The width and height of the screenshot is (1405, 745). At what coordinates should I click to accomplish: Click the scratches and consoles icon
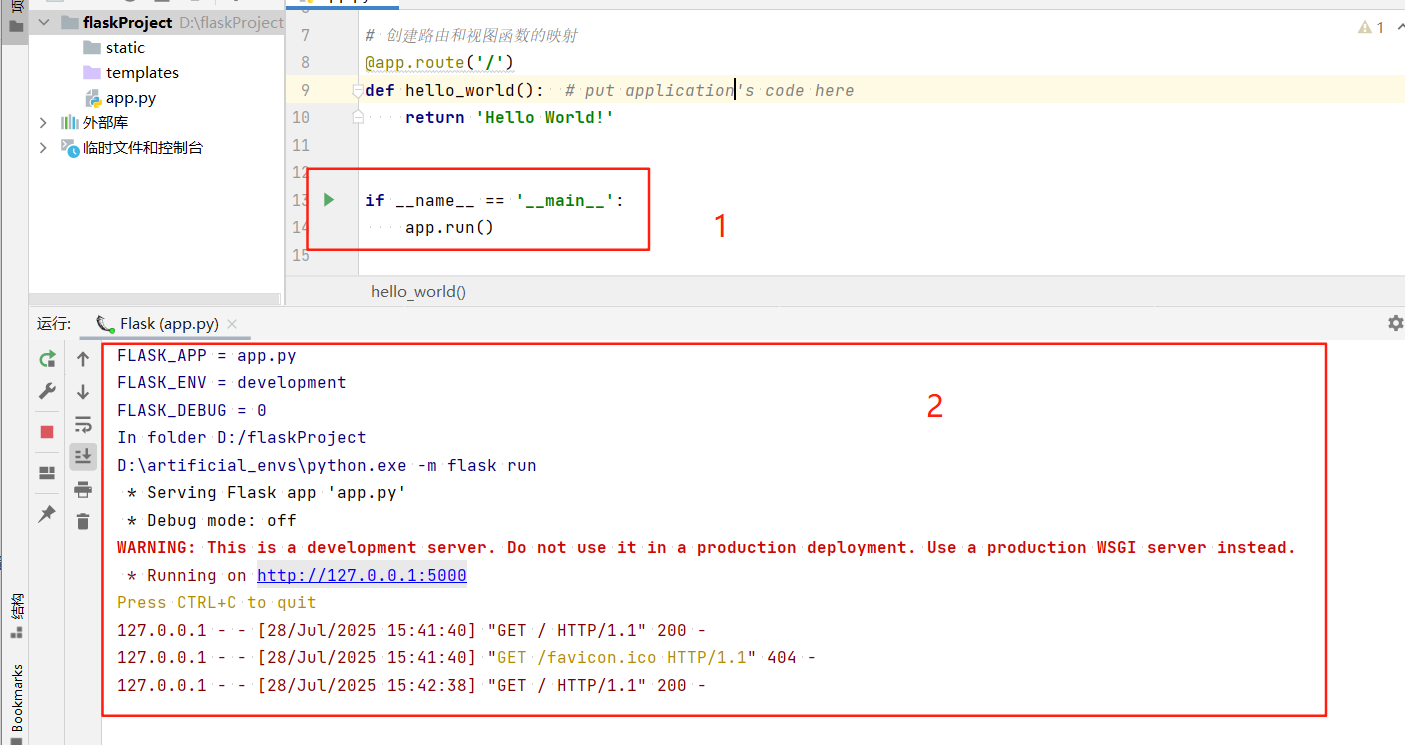pyautogui.click(x=69, y=147)
